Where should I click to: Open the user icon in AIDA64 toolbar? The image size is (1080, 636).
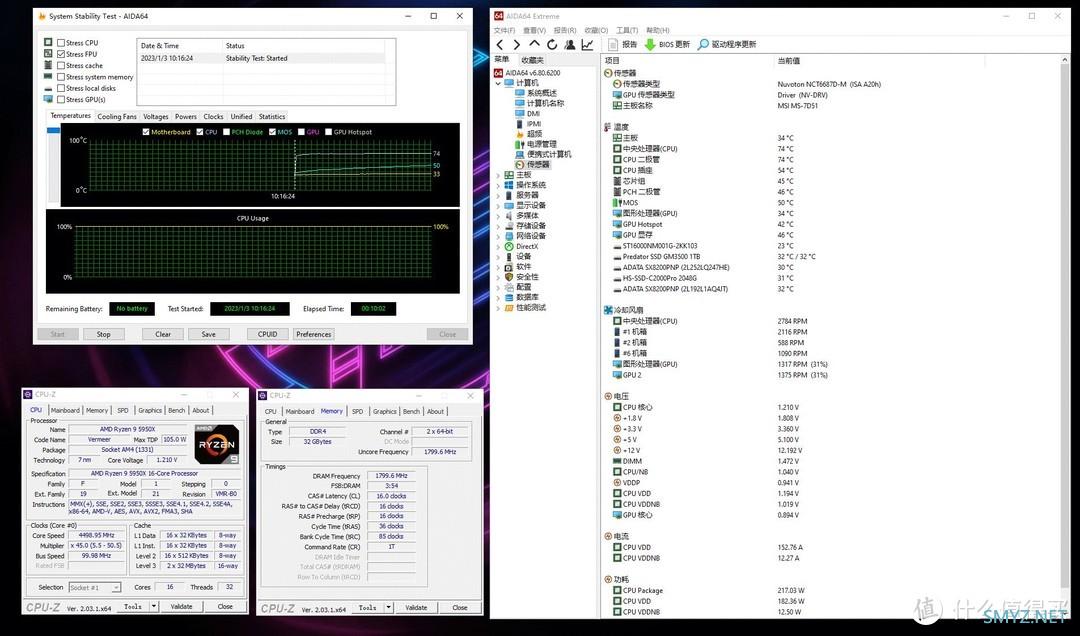pos(570,45)
